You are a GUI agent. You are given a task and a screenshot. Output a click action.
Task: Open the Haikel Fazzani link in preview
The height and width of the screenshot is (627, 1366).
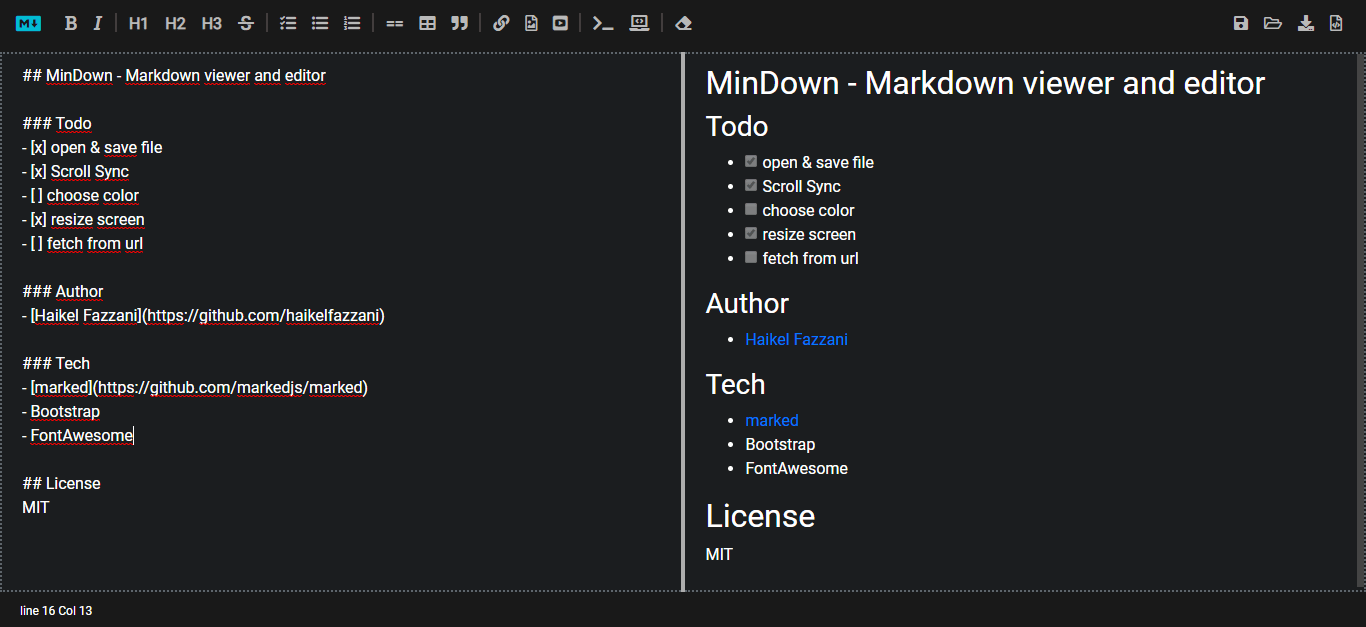(796, 339)
